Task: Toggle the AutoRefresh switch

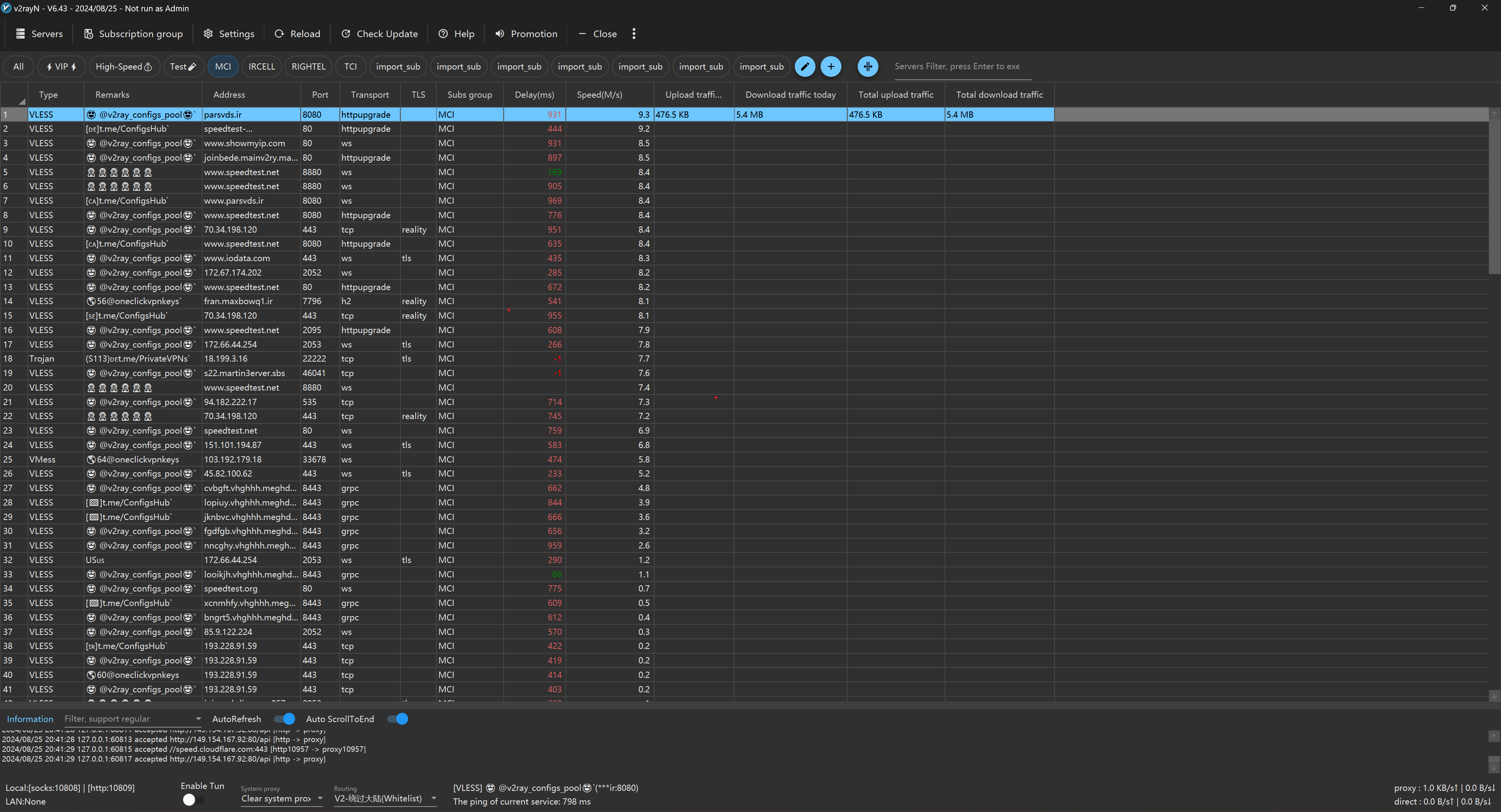Action: click(x=284, y=719)
